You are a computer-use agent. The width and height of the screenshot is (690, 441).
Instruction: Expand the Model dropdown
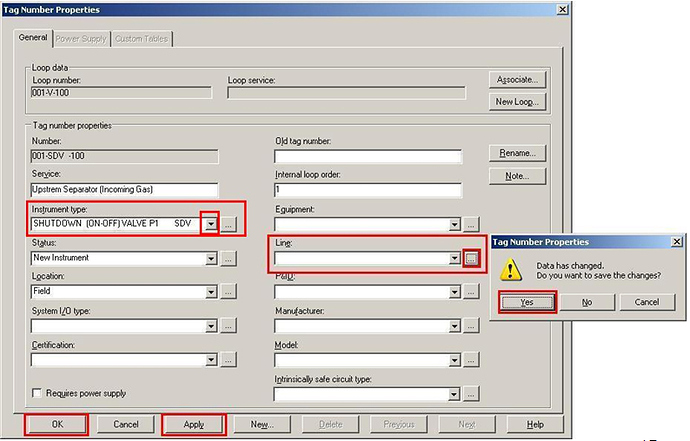pos(454,360)
